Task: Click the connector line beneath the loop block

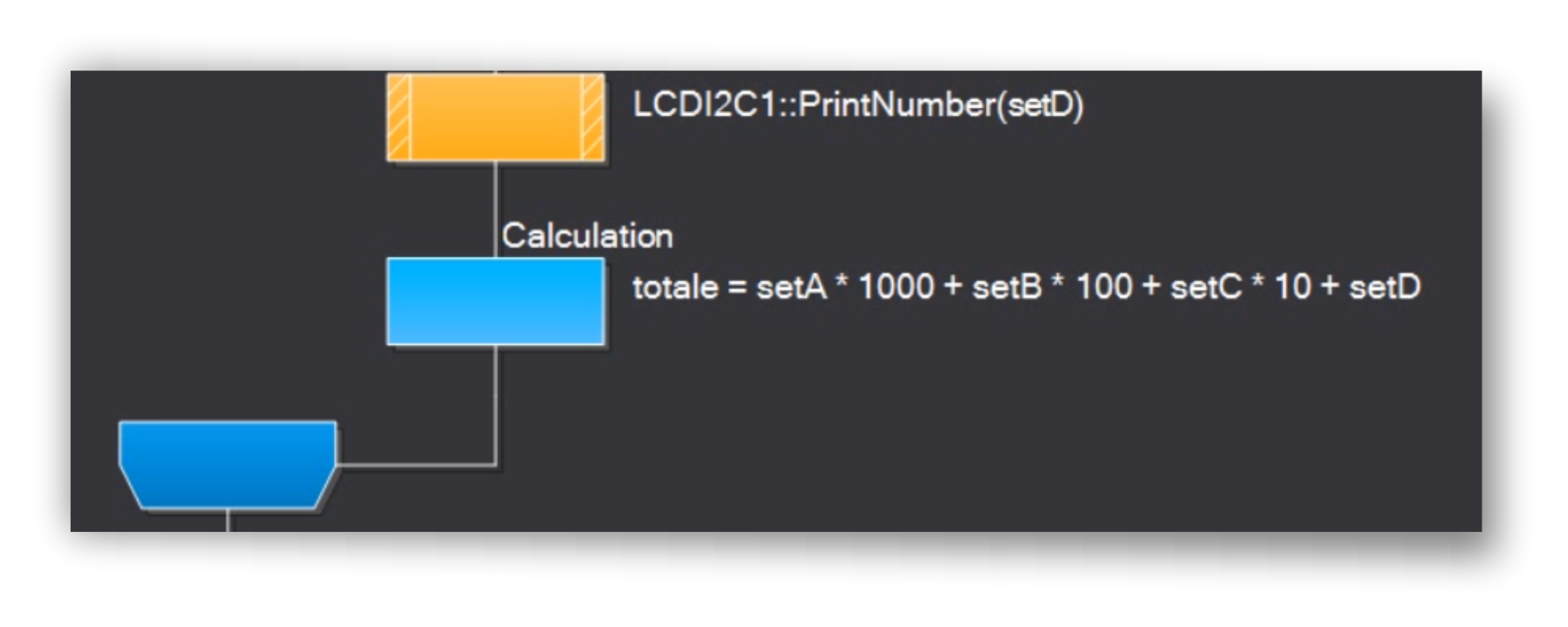Action: pyautogui.click(x=228, y=520)
